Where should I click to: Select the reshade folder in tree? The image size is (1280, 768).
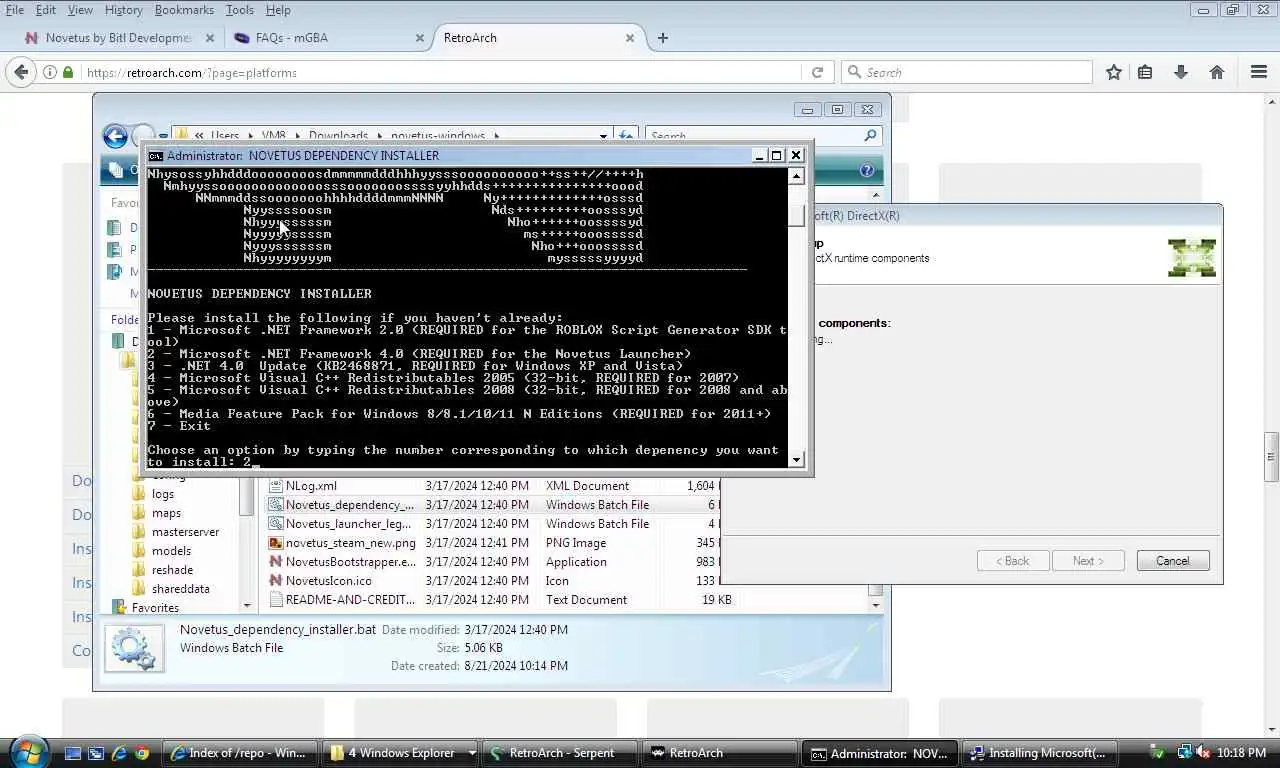click(x=172, y=570)
